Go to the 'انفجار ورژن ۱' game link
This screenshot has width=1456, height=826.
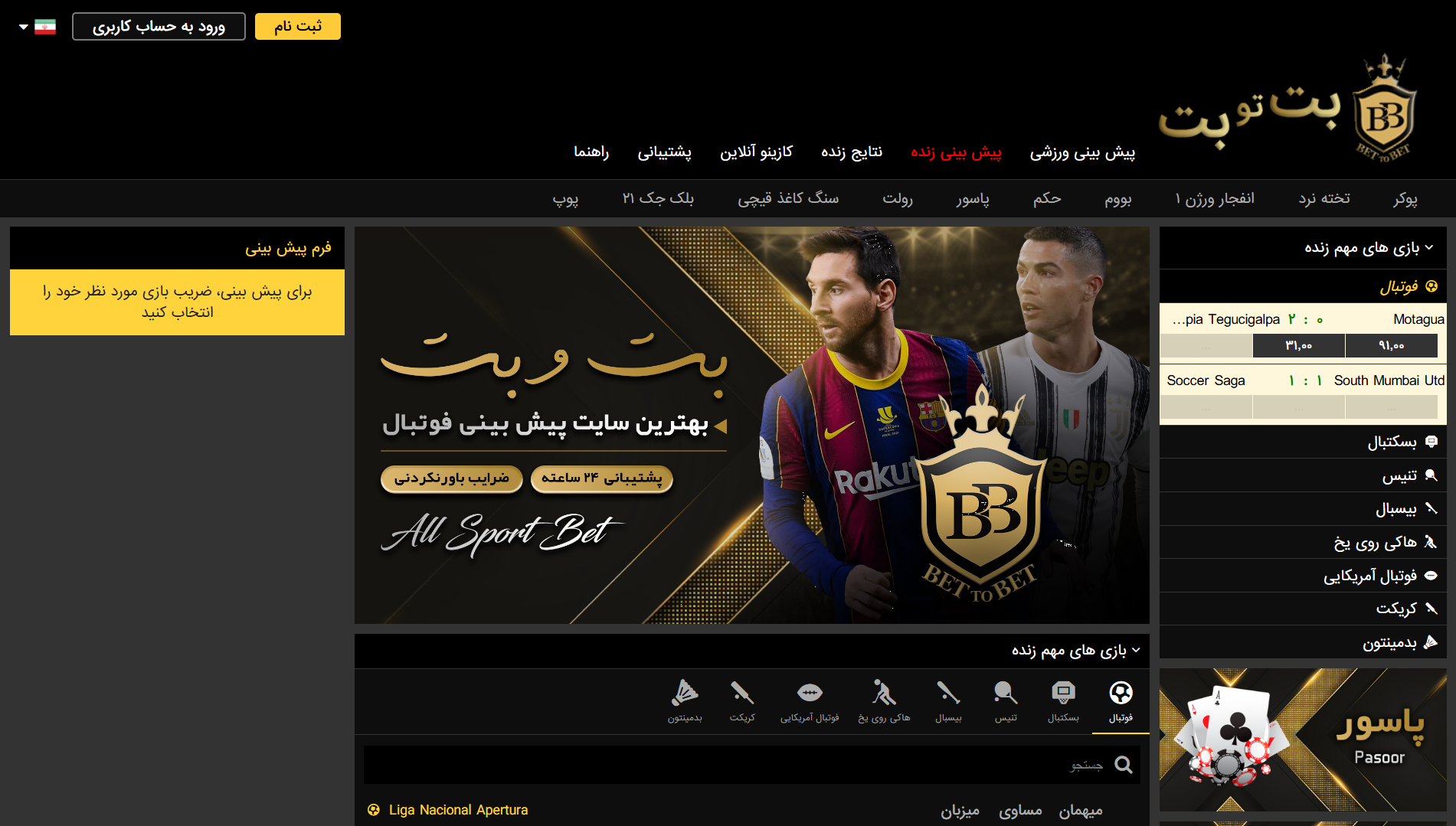(x=1215, y=199)
